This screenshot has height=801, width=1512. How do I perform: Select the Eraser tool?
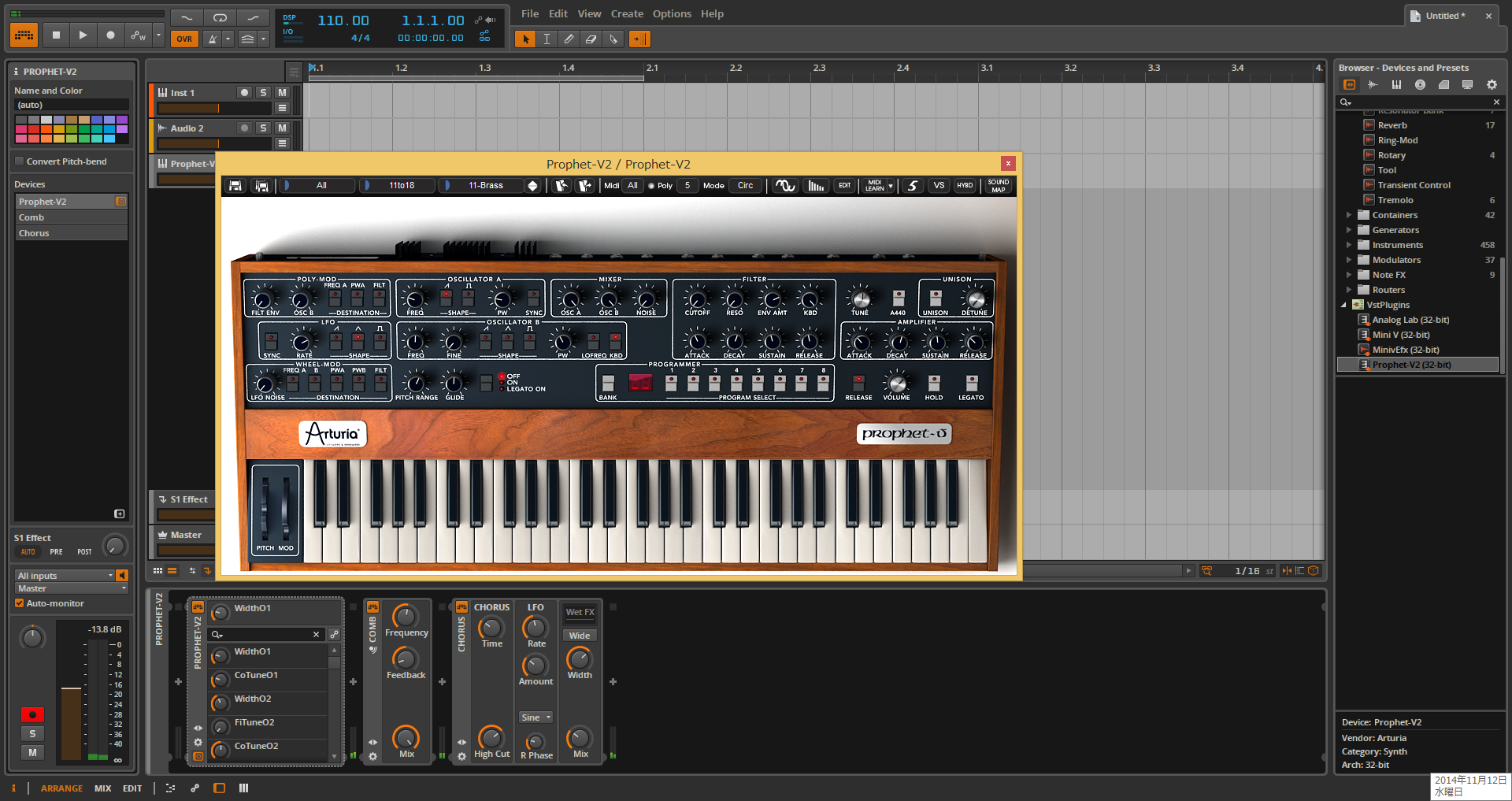click(591, 39)
